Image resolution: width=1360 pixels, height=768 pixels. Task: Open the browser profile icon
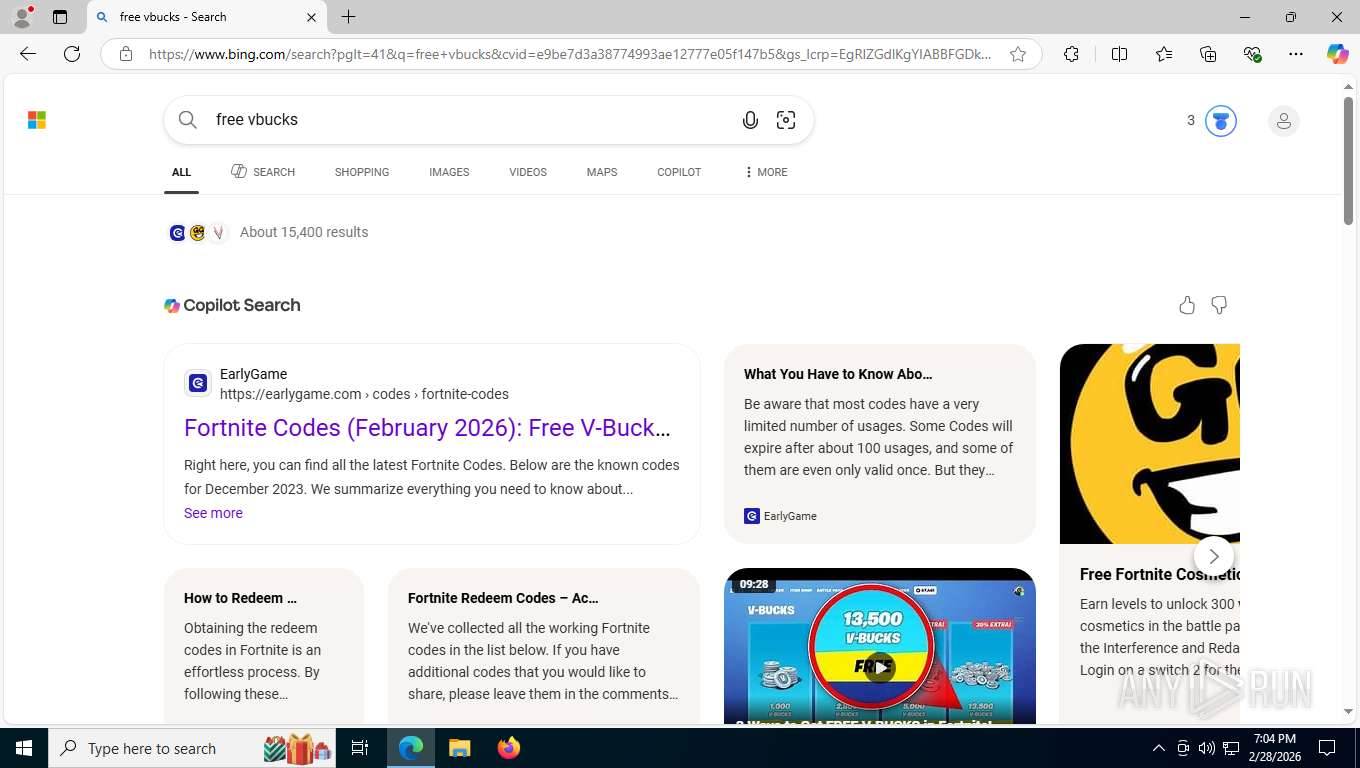22,17
